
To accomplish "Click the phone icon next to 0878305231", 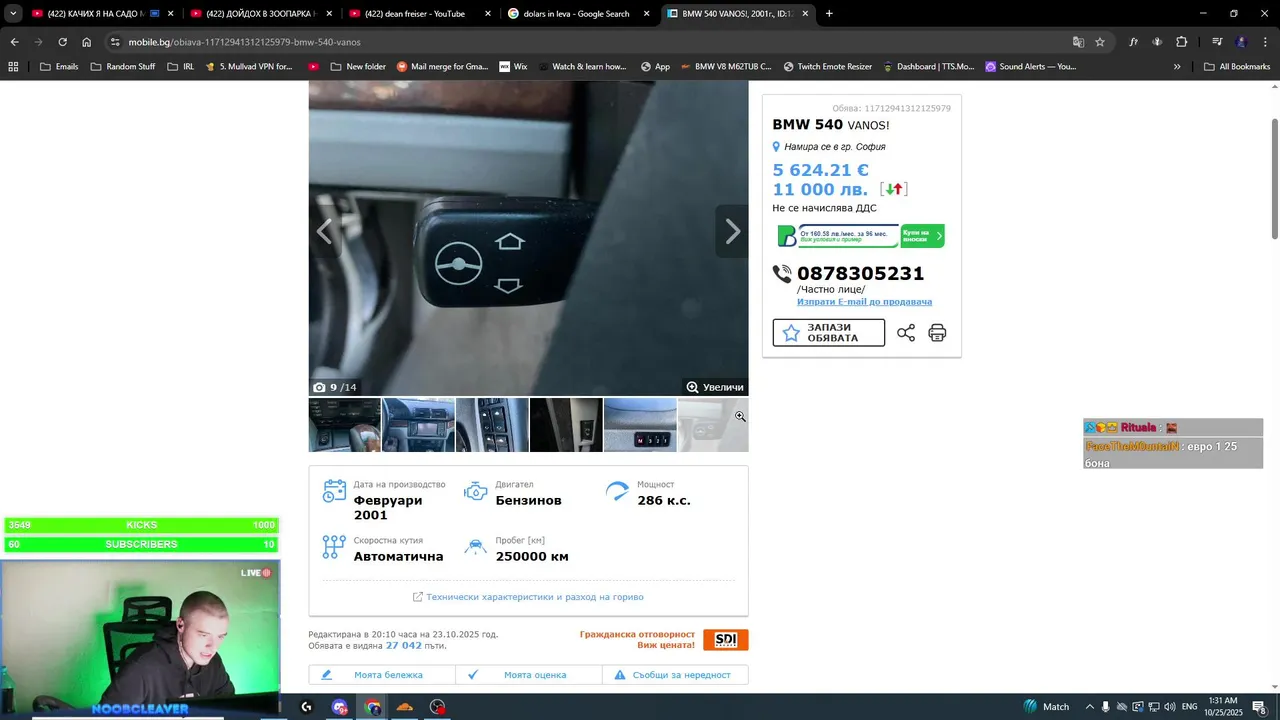I will [x=782, y=273].
